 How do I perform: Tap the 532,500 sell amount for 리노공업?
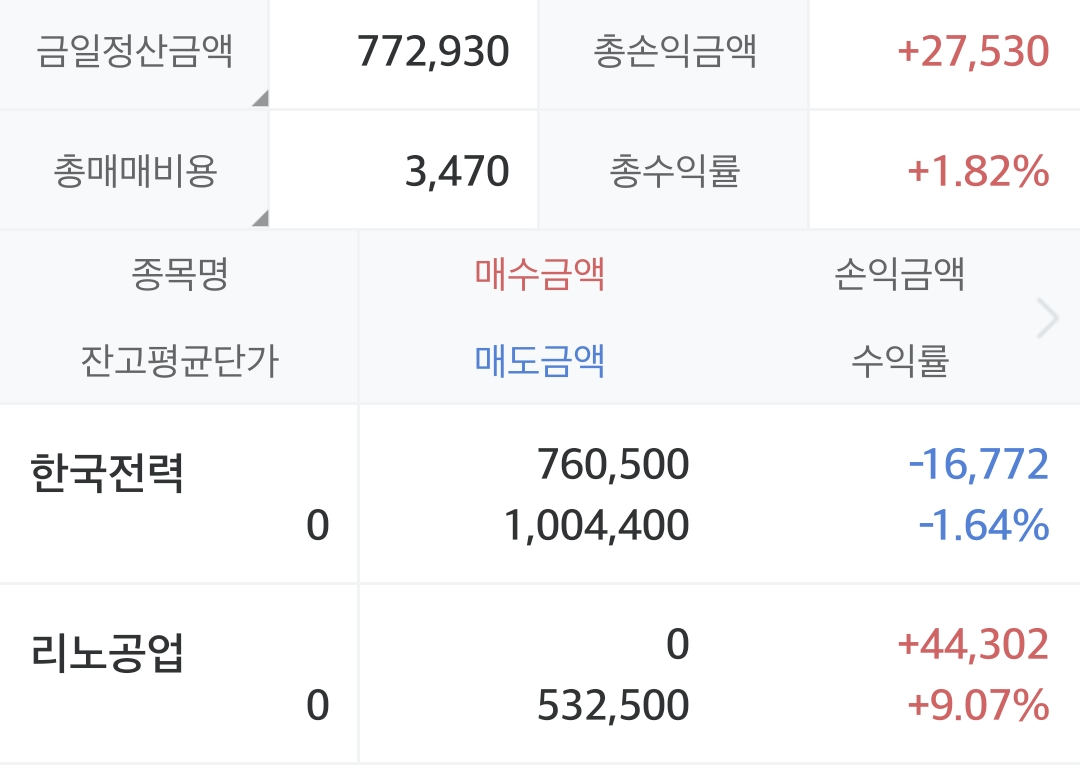(x=613, y=705)
